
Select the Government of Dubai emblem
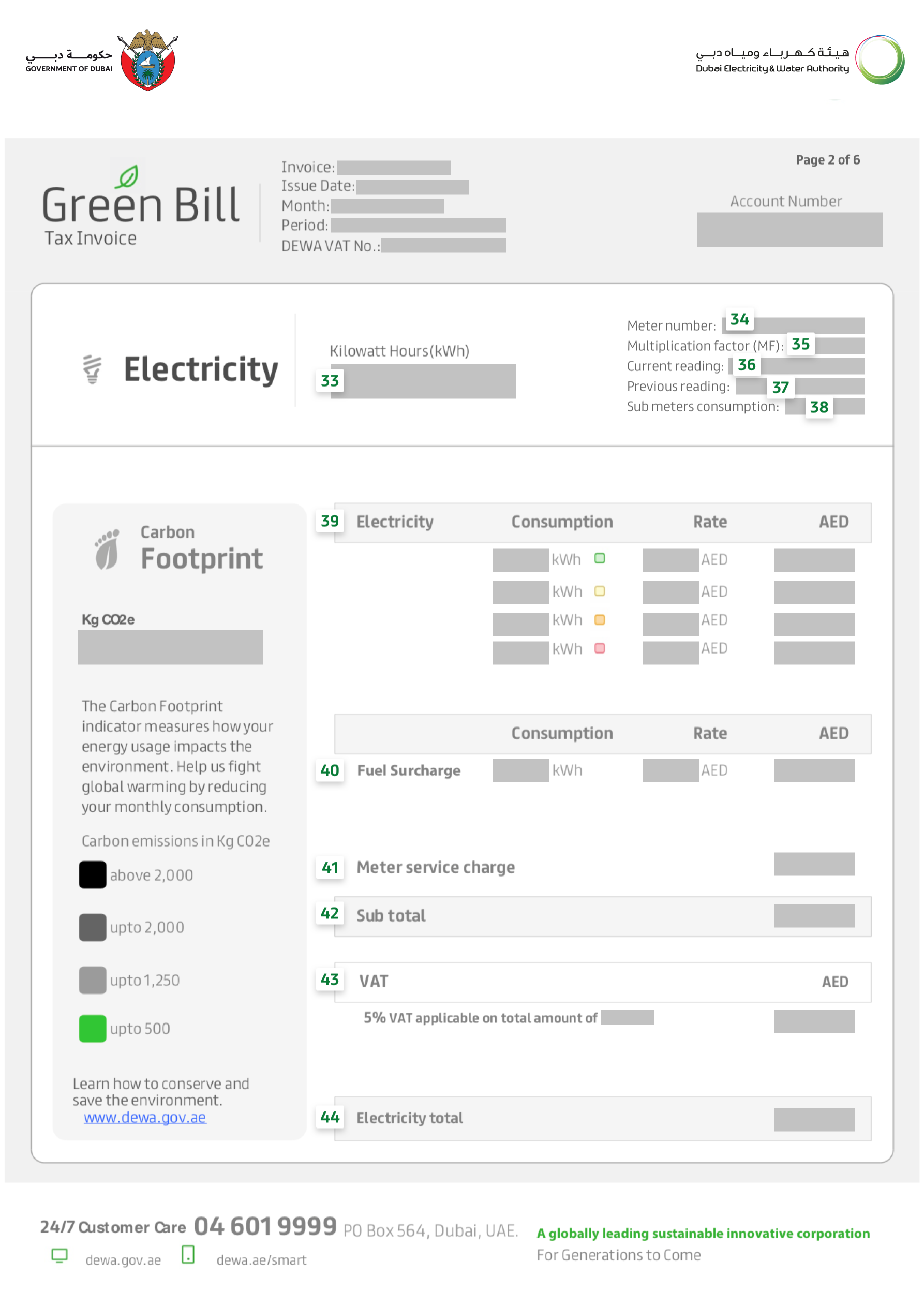pyautogui.click(x=148, y=62)
